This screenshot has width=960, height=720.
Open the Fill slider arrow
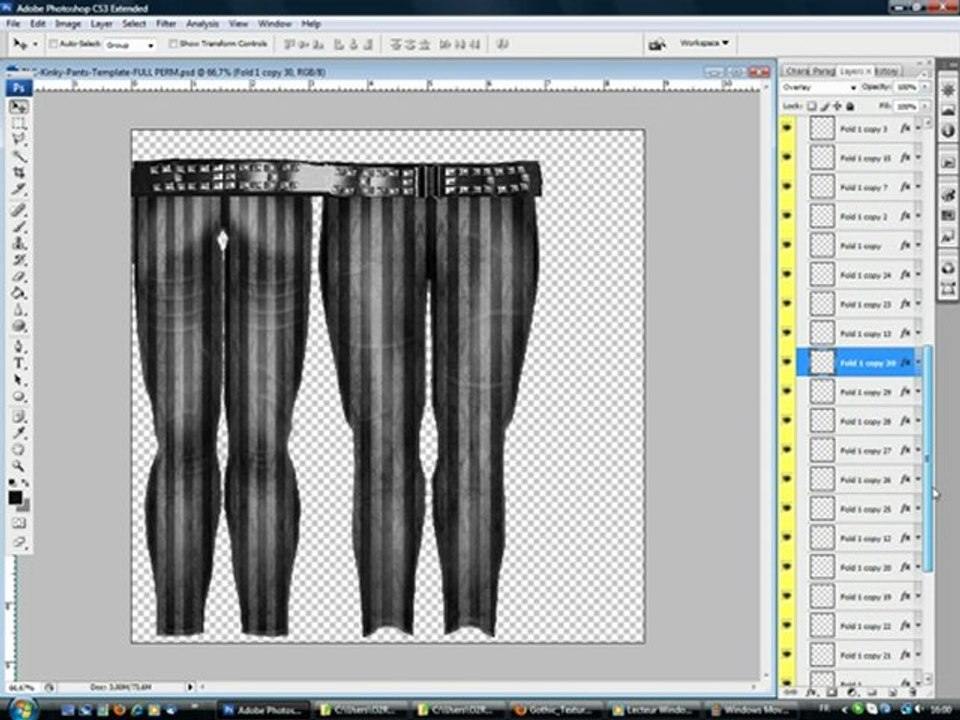point(924,107)
